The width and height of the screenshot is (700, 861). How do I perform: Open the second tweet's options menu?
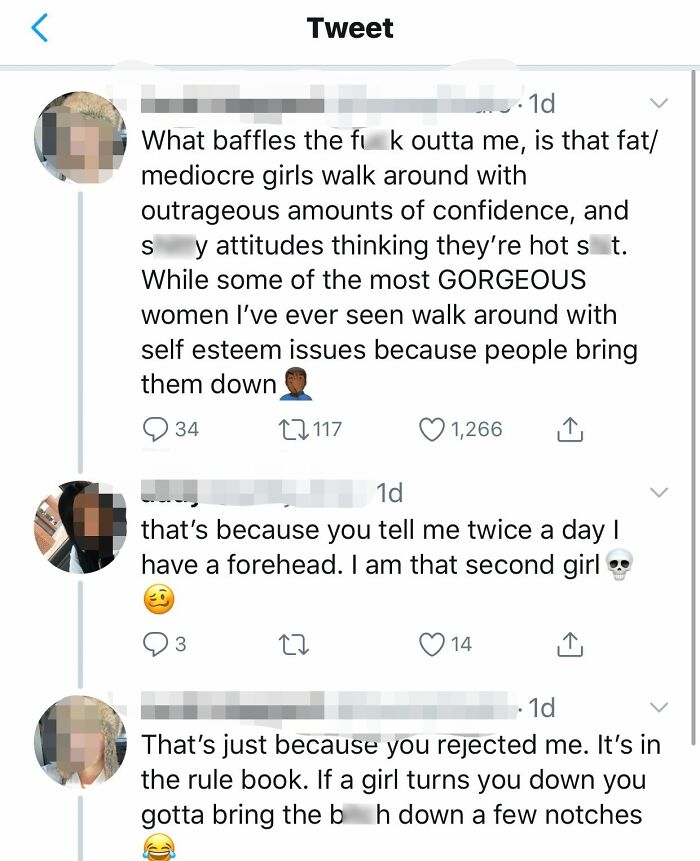(x=658, y=492)
